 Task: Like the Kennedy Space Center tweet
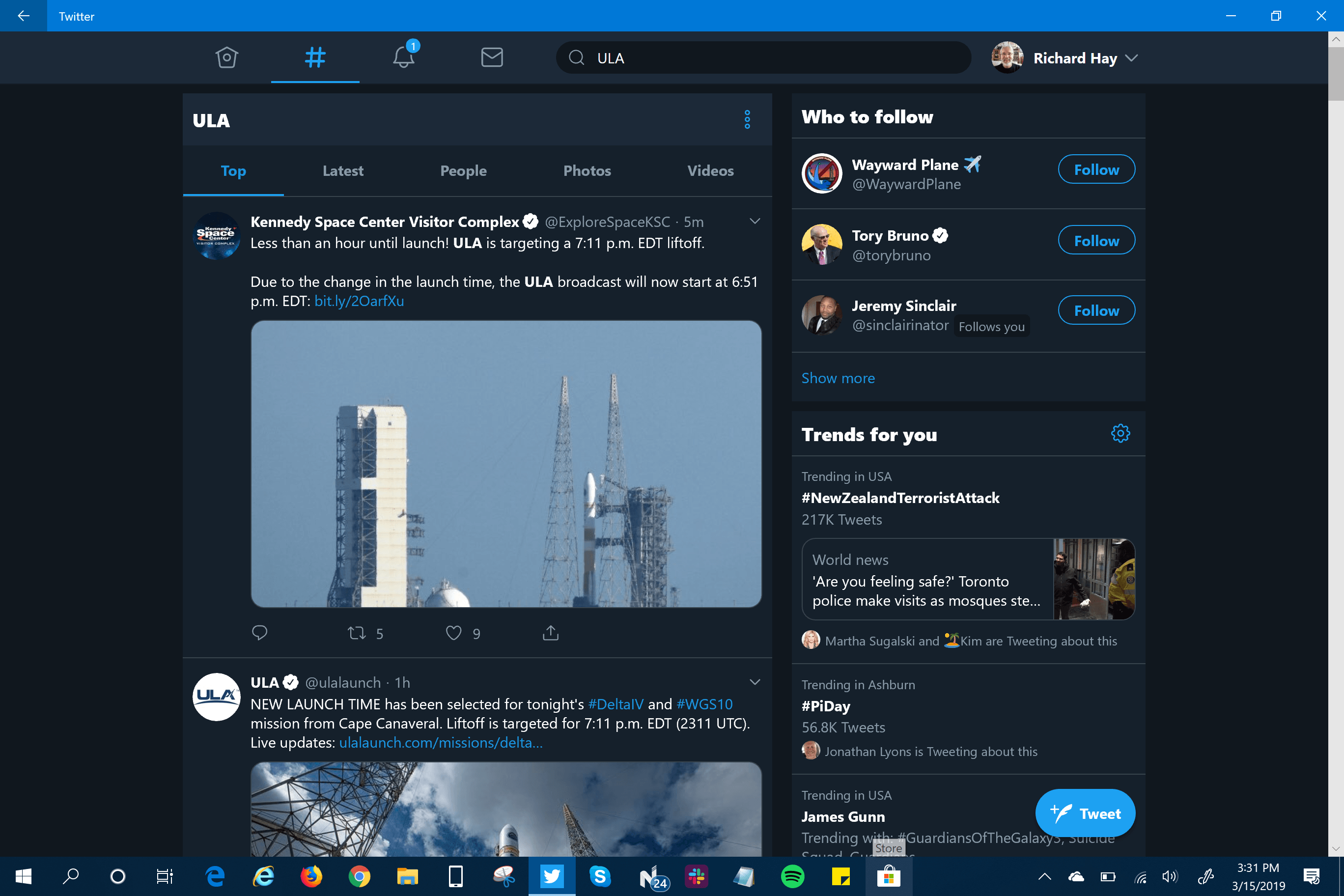point(454,633)
